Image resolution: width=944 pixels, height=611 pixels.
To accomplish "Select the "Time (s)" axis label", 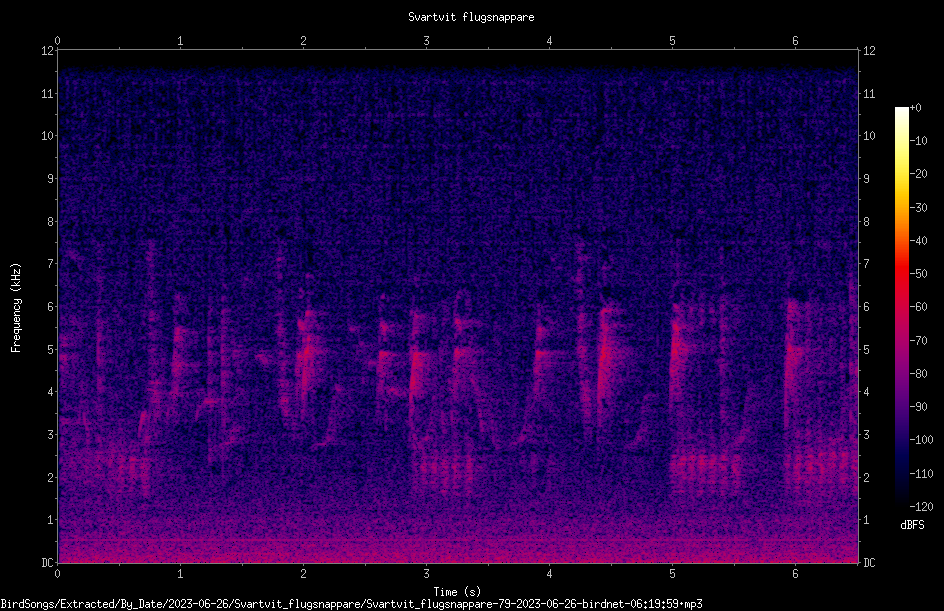I will (457, 592).
